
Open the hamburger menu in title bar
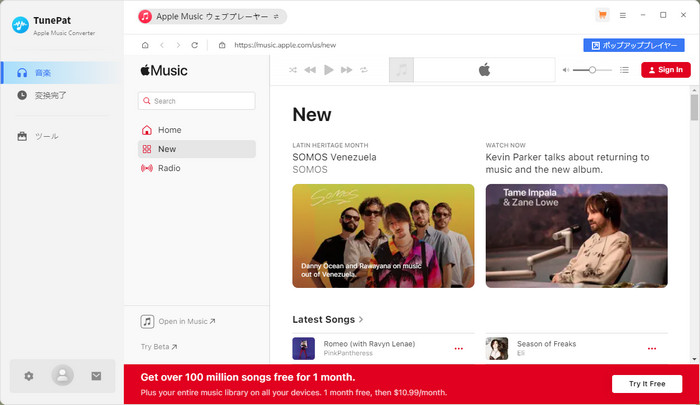[x=623, y=16]
